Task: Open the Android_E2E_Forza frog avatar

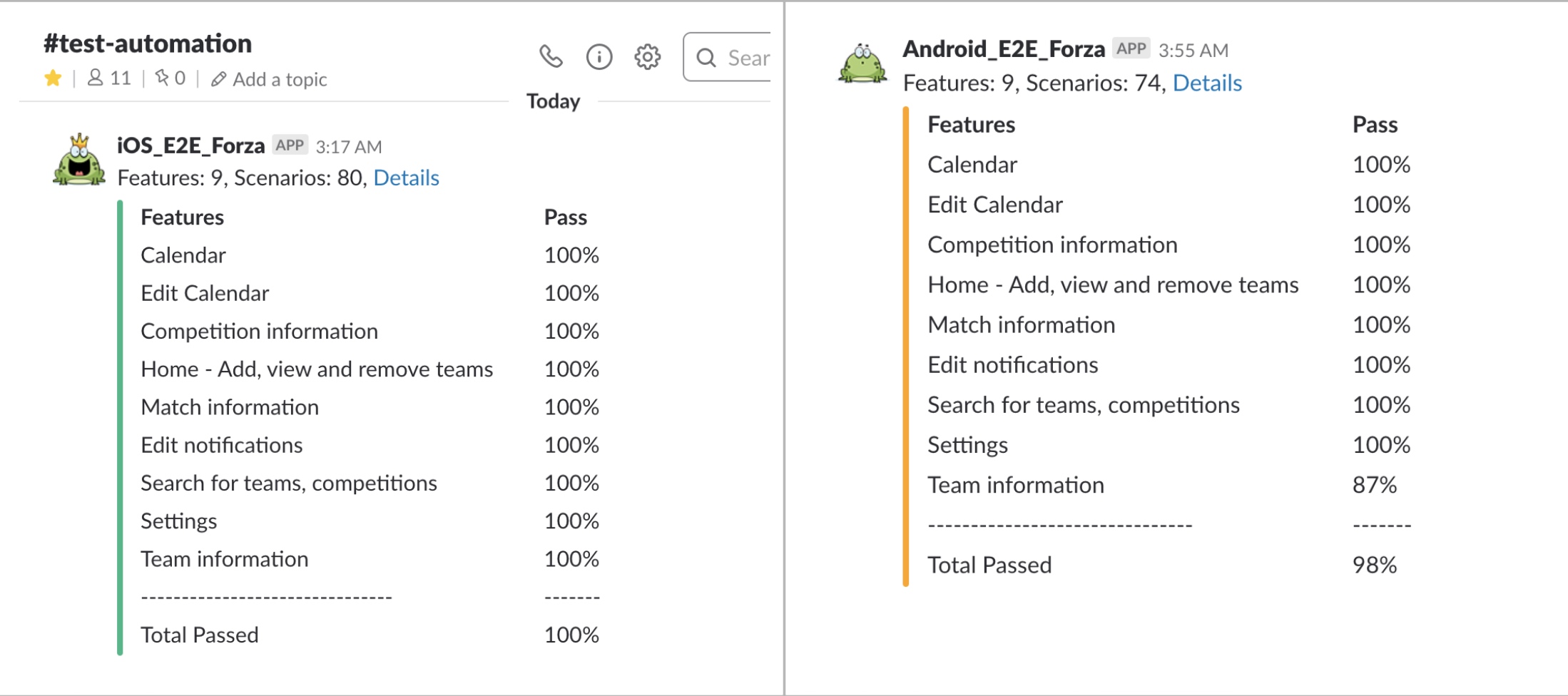Action: [862, 63]
